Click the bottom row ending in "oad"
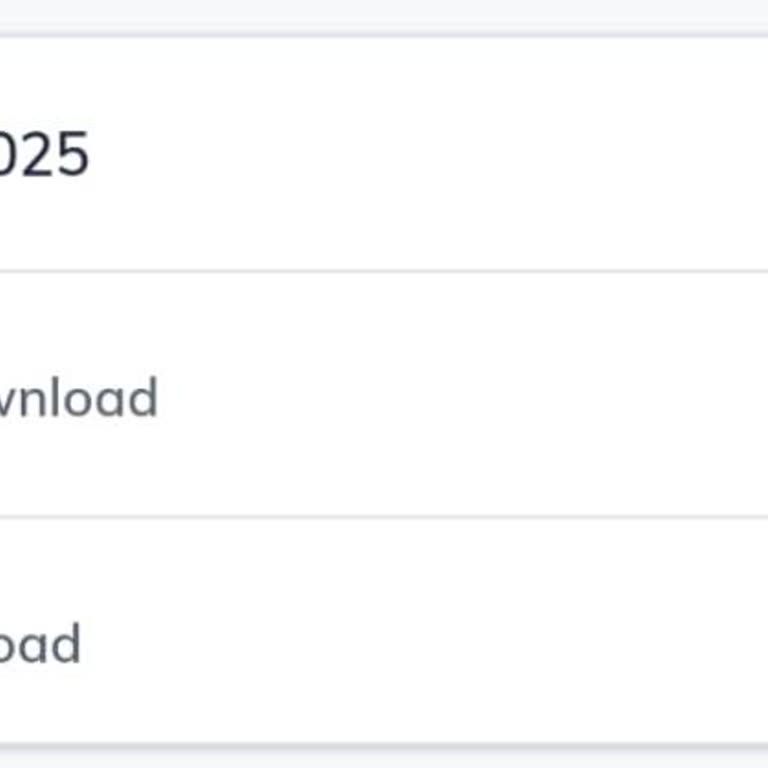 40,645
